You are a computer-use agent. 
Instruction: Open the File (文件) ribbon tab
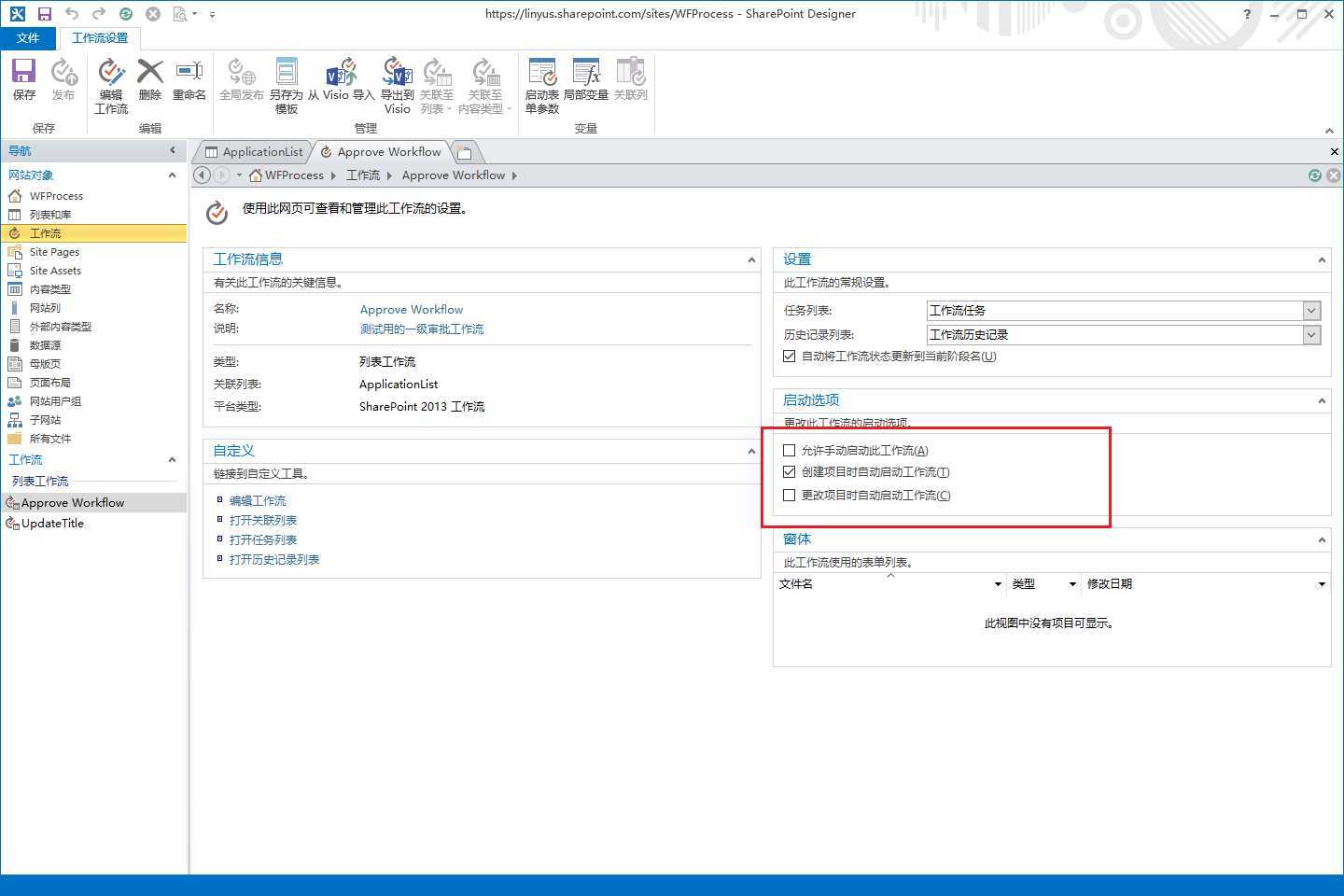tap(28, 38)
